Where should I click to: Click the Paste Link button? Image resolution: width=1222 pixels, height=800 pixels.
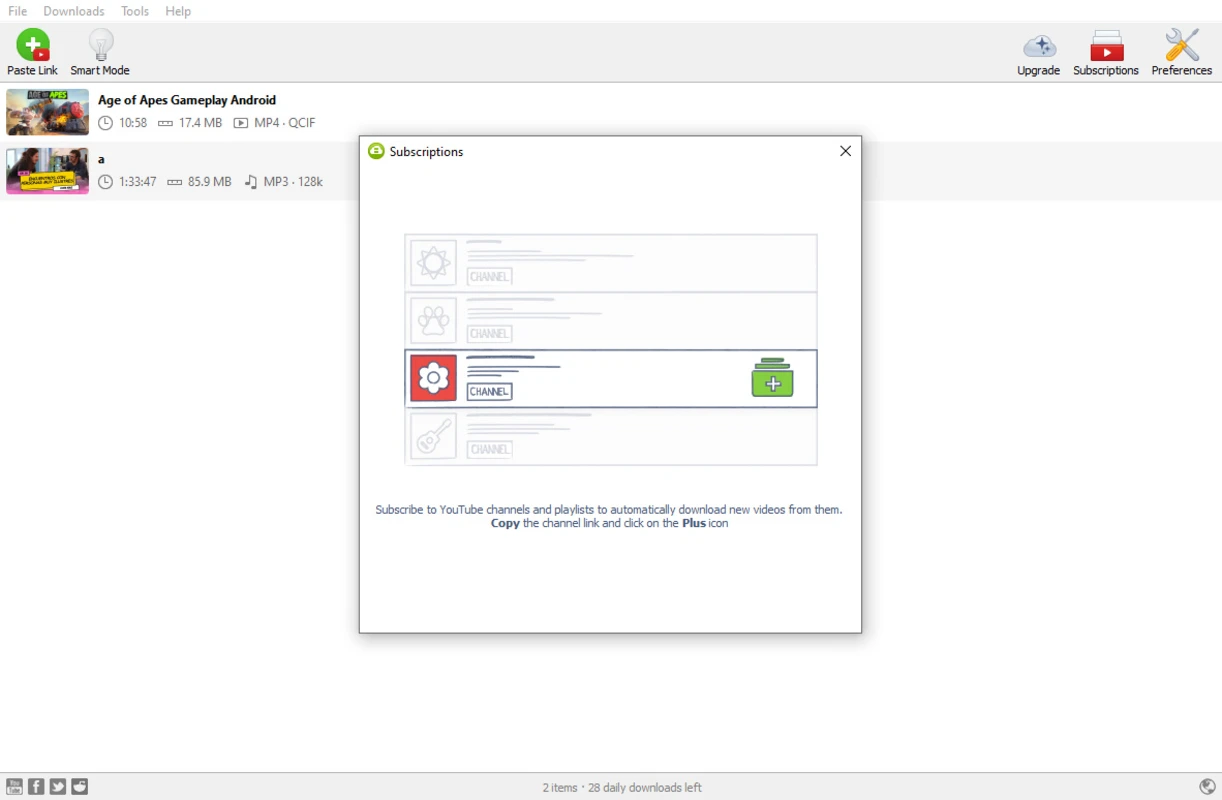pyautogui.click(x=32, y=52)
